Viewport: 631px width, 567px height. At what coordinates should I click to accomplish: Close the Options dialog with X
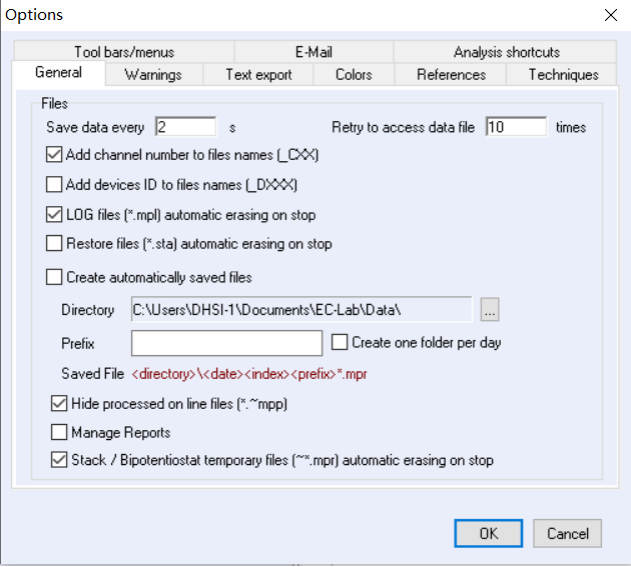(x=611, y=14)
